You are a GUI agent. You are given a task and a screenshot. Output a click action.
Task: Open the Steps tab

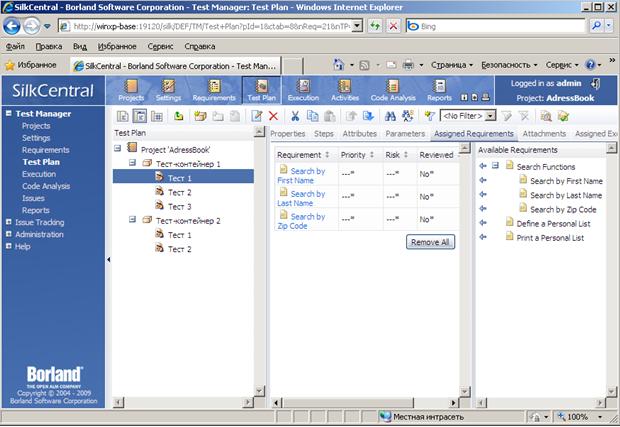tap(324, 134)
